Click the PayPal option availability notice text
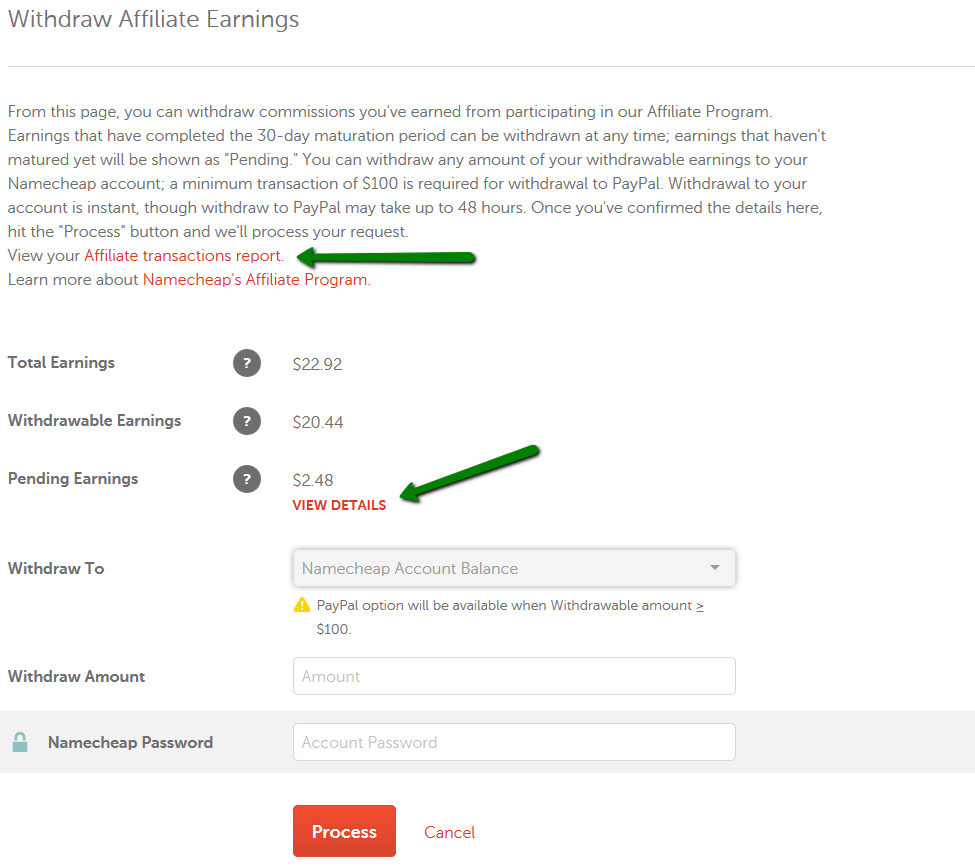The image size is (975, 867). pos(510,617)
